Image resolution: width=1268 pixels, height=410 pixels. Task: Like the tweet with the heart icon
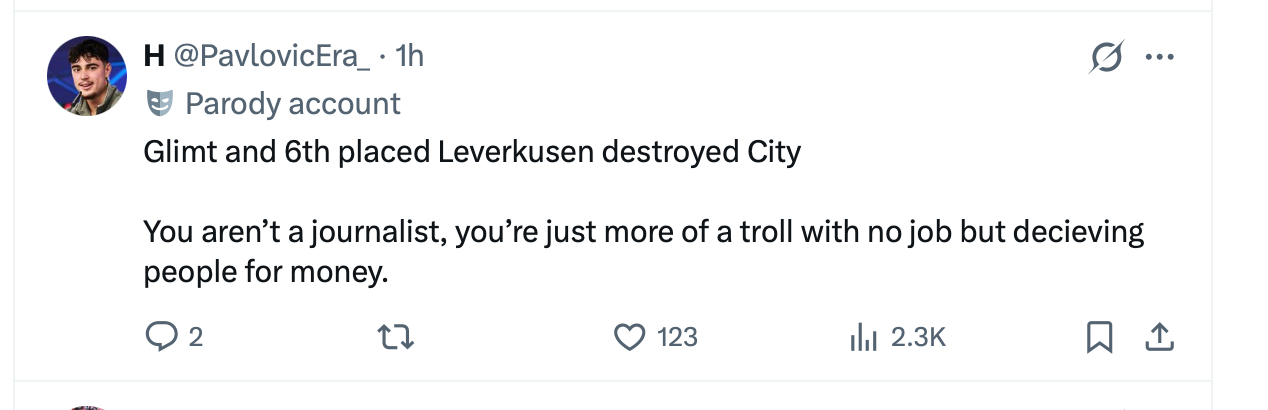point(629,338)
